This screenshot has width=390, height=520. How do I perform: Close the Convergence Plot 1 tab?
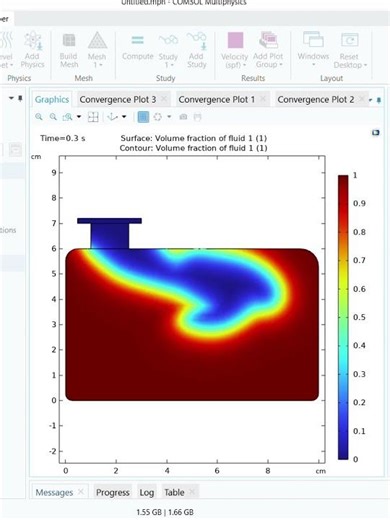(x=263, y=99)
